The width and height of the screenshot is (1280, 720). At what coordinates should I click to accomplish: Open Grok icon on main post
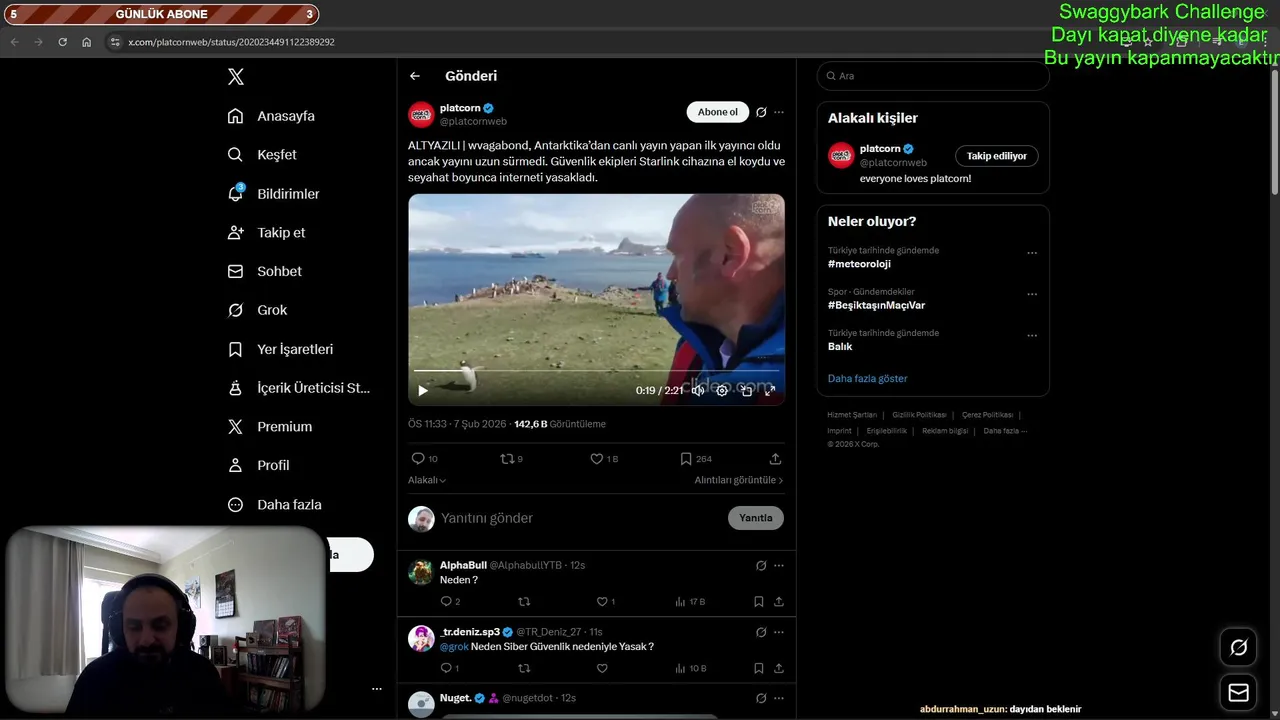[761, 112]
